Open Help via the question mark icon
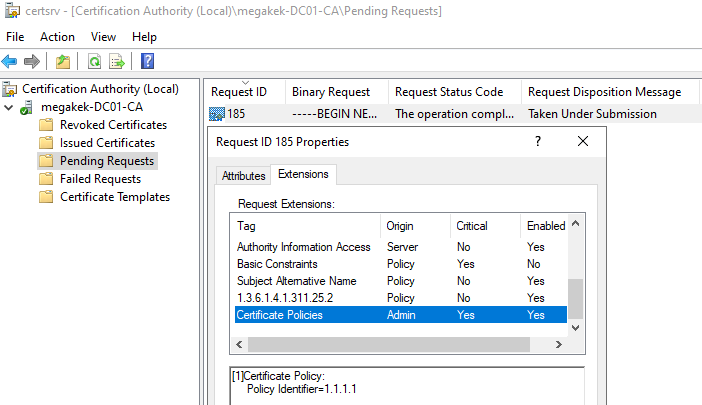Viewport: 702px width, 405px height. 147,62
